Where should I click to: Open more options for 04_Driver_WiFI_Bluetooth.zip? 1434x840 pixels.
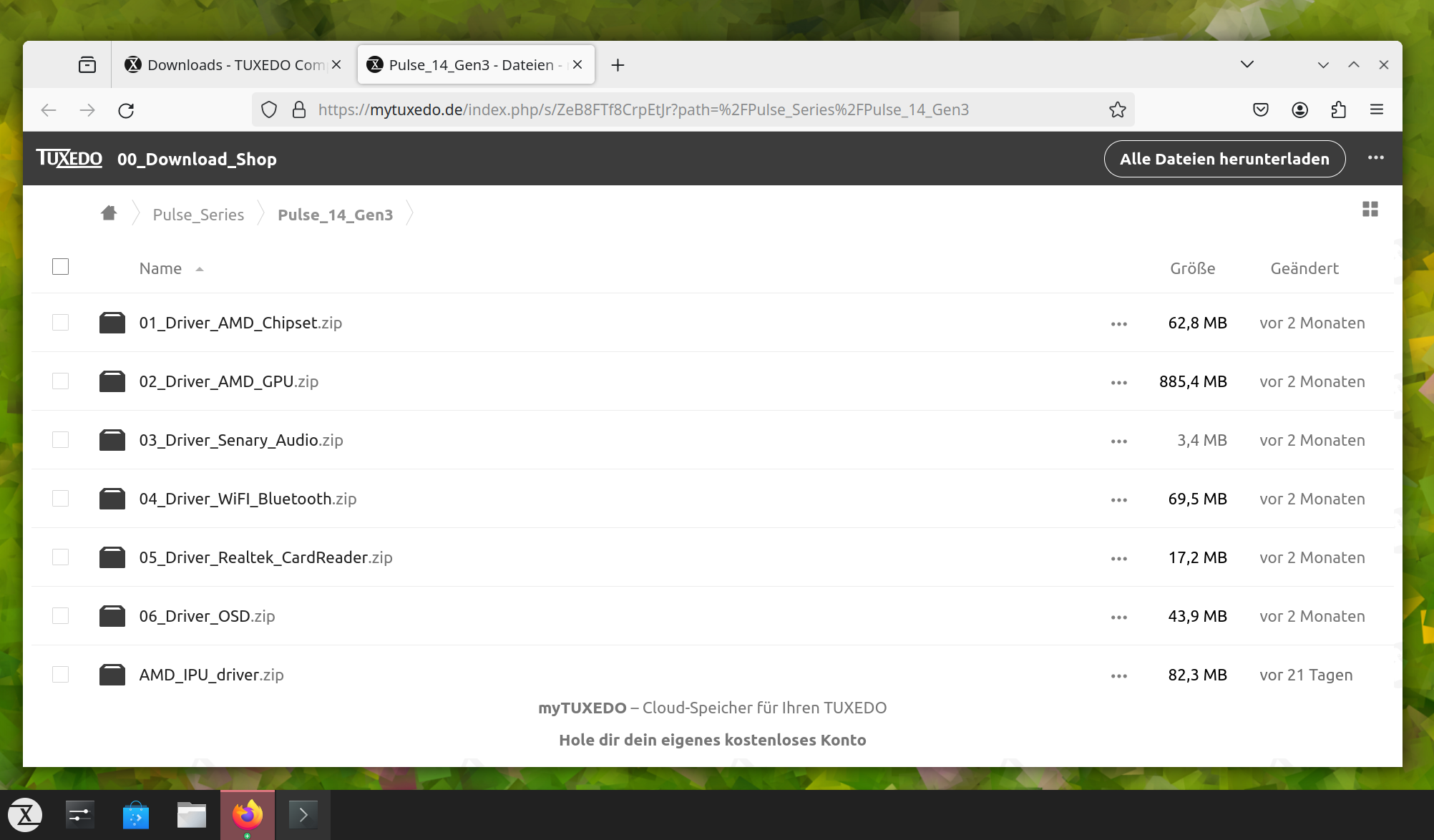[x=1119, y=499]
